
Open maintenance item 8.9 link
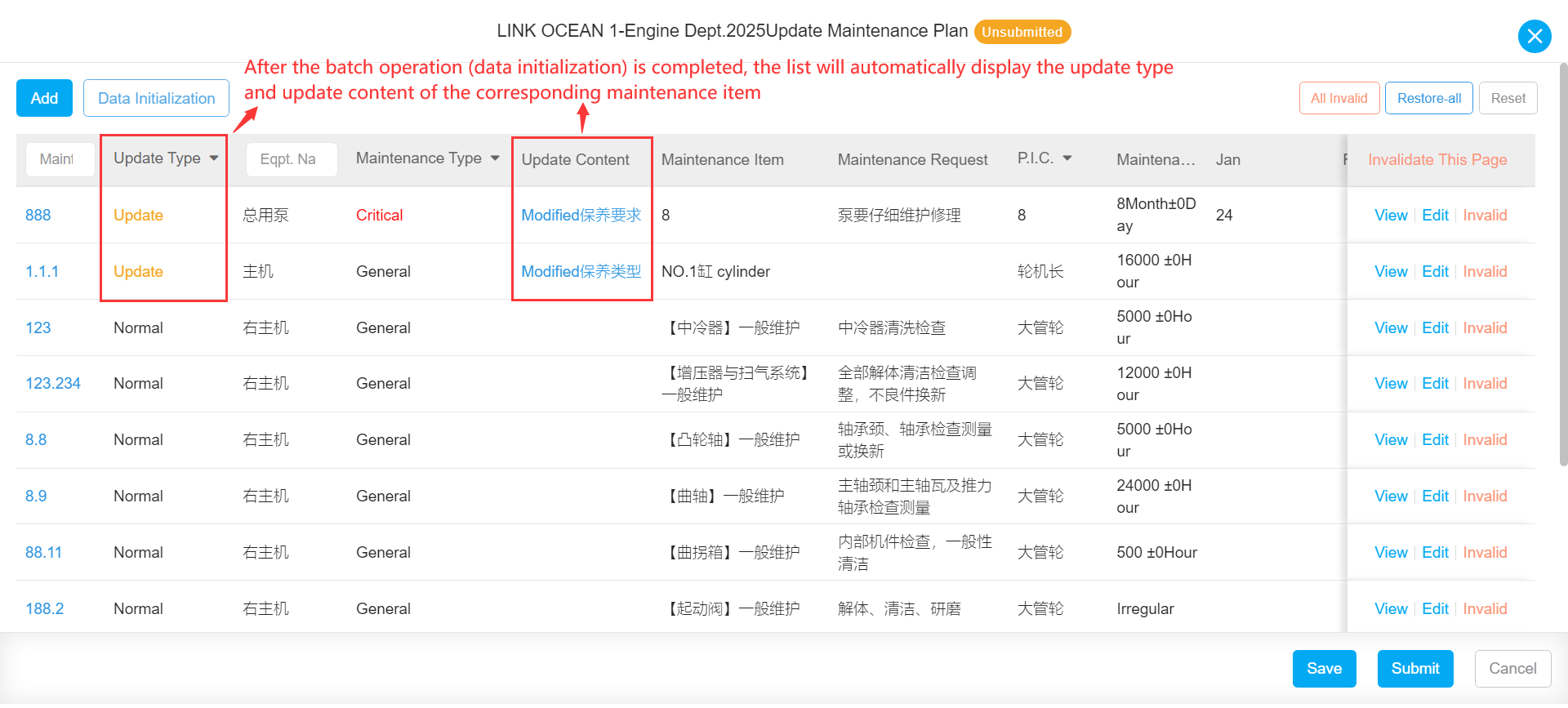[x=36, y=496]
